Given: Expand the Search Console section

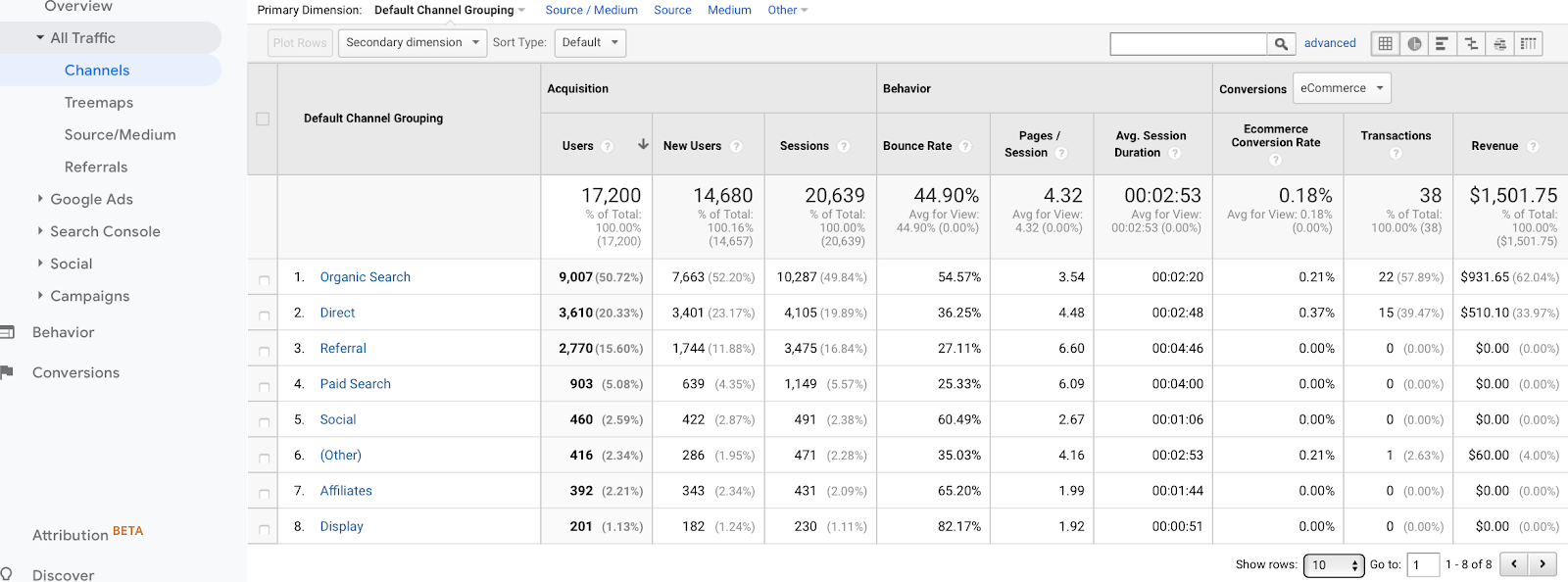Looking at the screenshot, I should pyautogui.click(x=40, y=231).
